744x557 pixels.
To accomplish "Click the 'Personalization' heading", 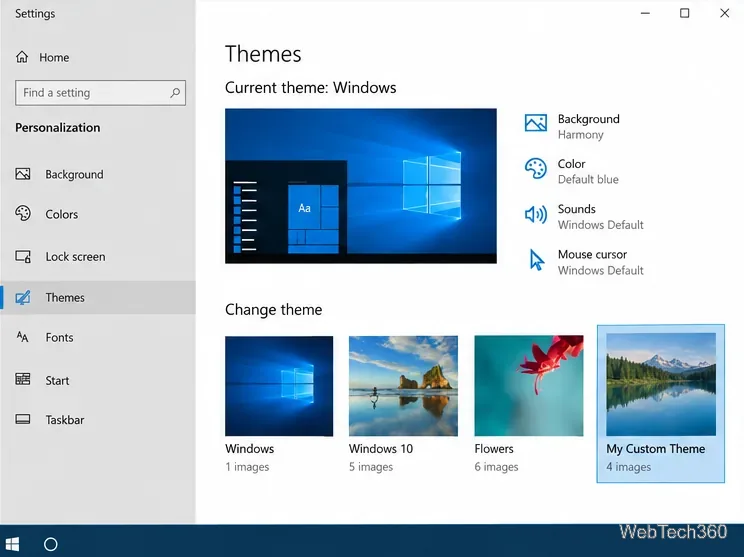I will click(x=58, y=128).
